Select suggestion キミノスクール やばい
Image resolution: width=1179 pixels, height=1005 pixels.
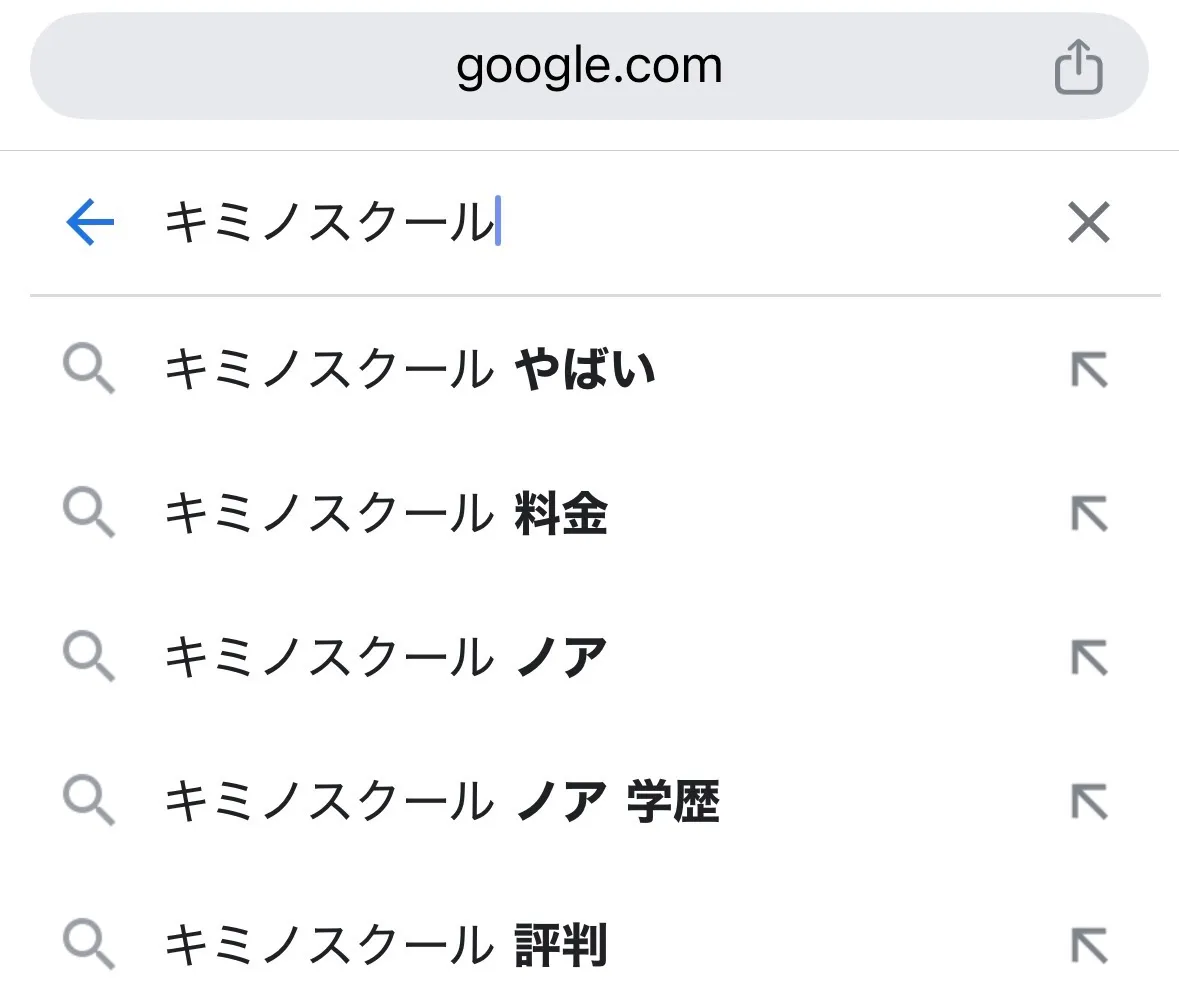click(410, 371)
